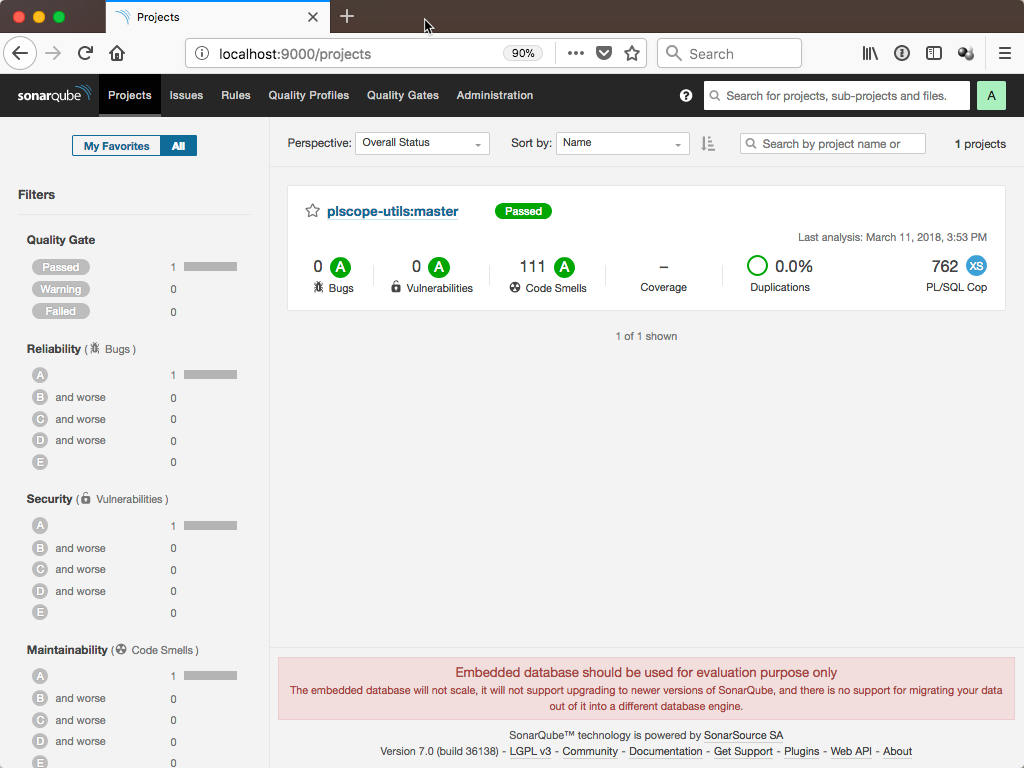This screenshot has width=1024, height=768.
Task: Open the Firefox hamburger menu
Action: tap(1004, 54)
